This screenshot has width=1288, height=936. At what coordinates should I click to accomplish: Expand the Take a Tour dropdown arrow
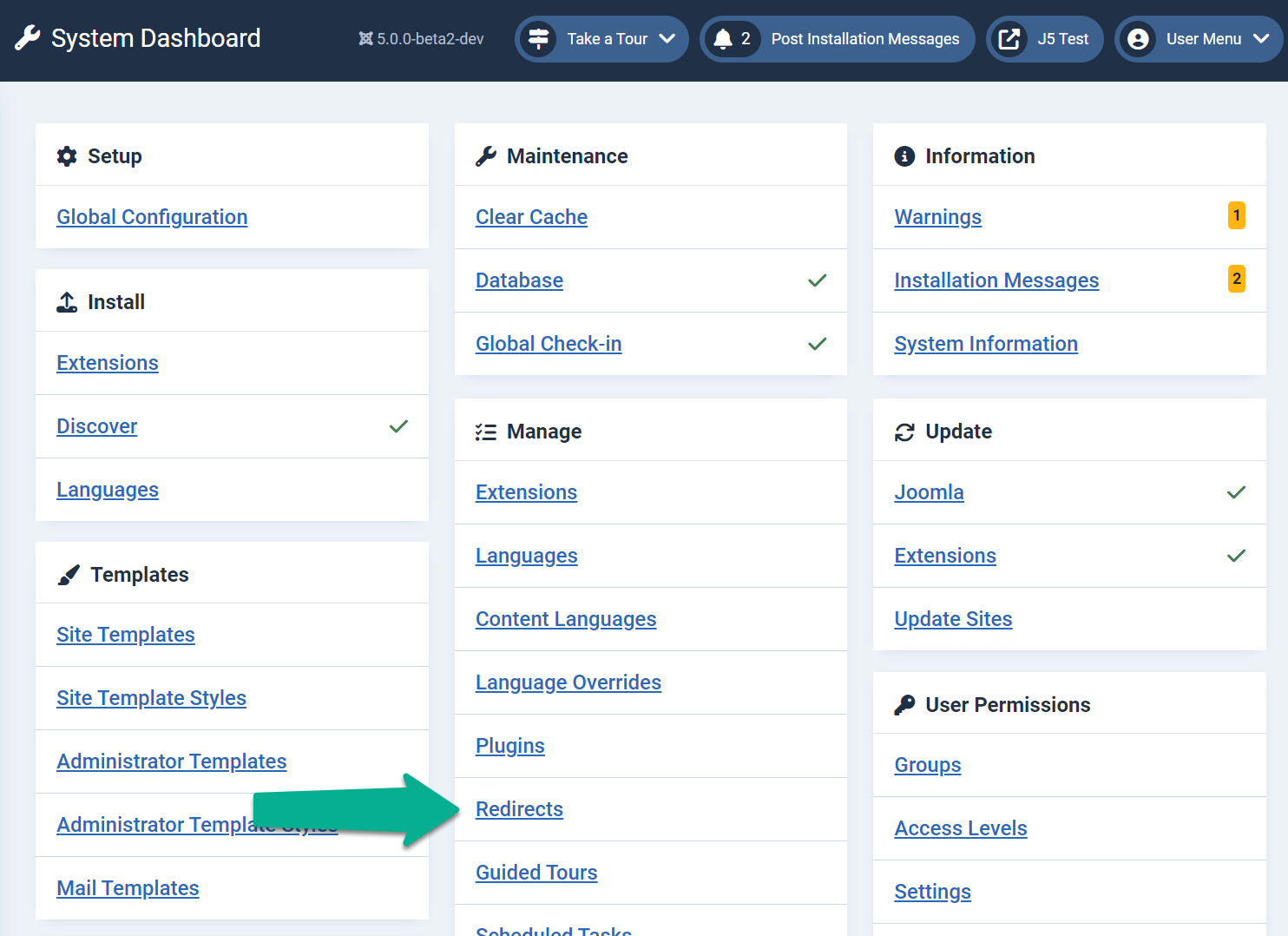pos(667,39)
